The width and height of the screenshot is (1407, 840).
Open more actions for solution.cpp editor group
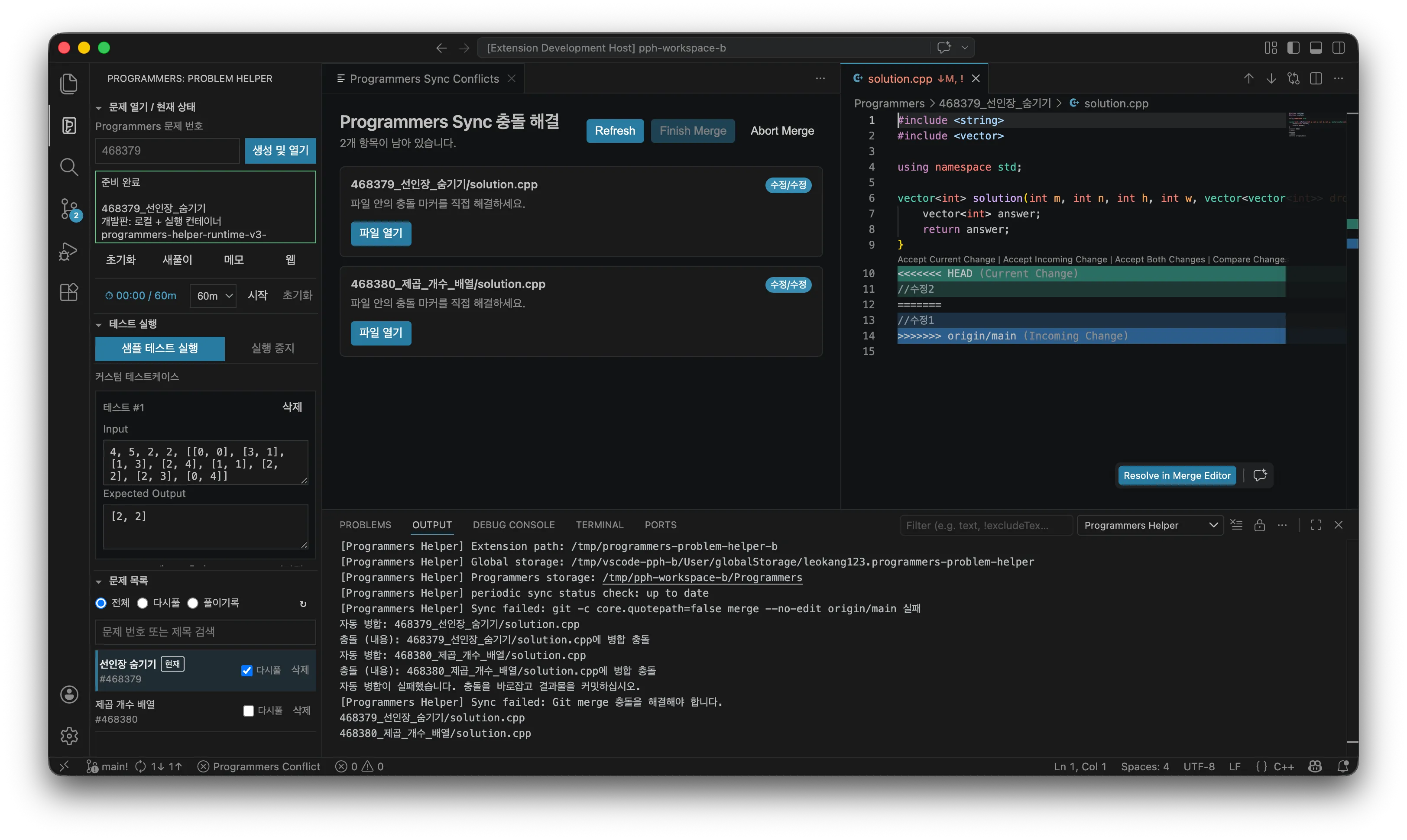1339,79
